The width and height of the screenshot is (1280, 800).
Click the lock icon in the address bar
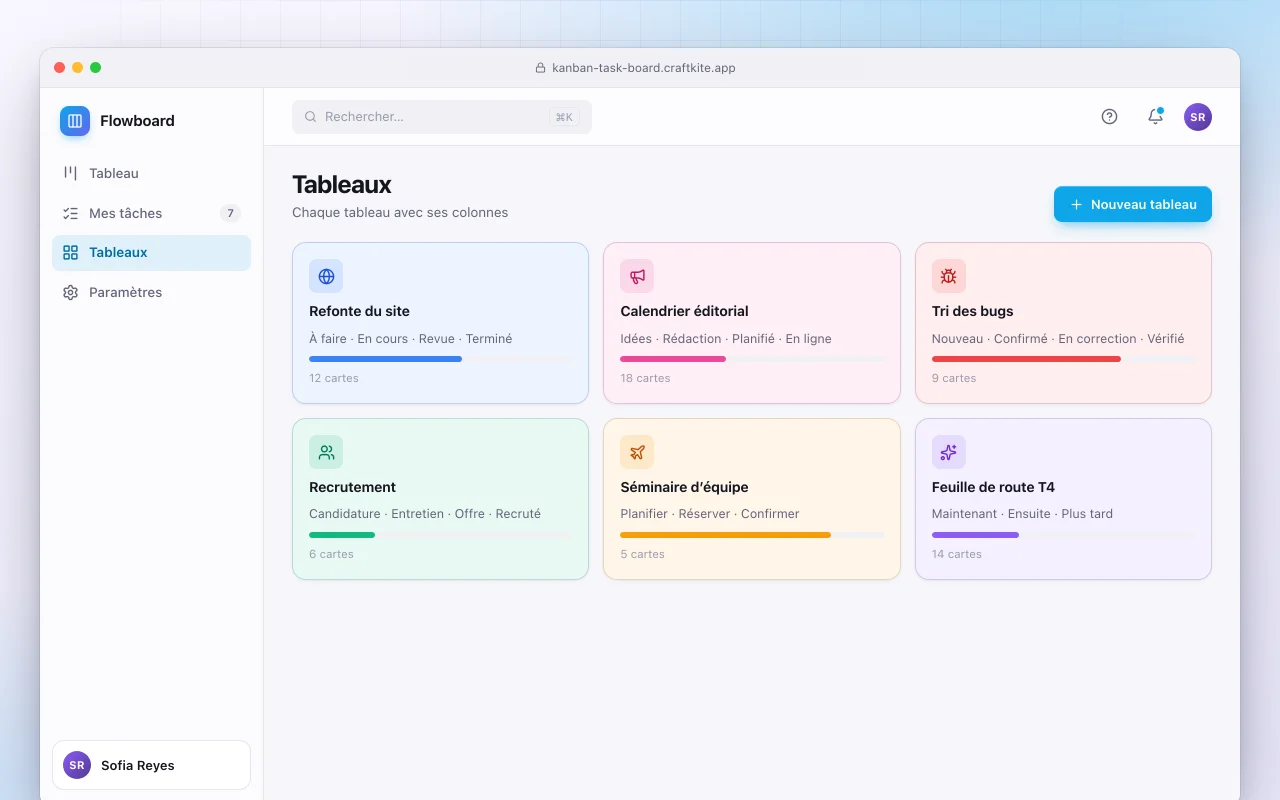[541, 68]
